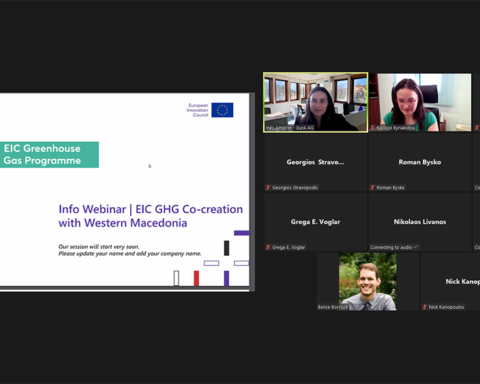Viewport: 480px width, 384px height.
Task: Click muted mic icon next to Nick Kanopoulos
Action: (425, 307)
